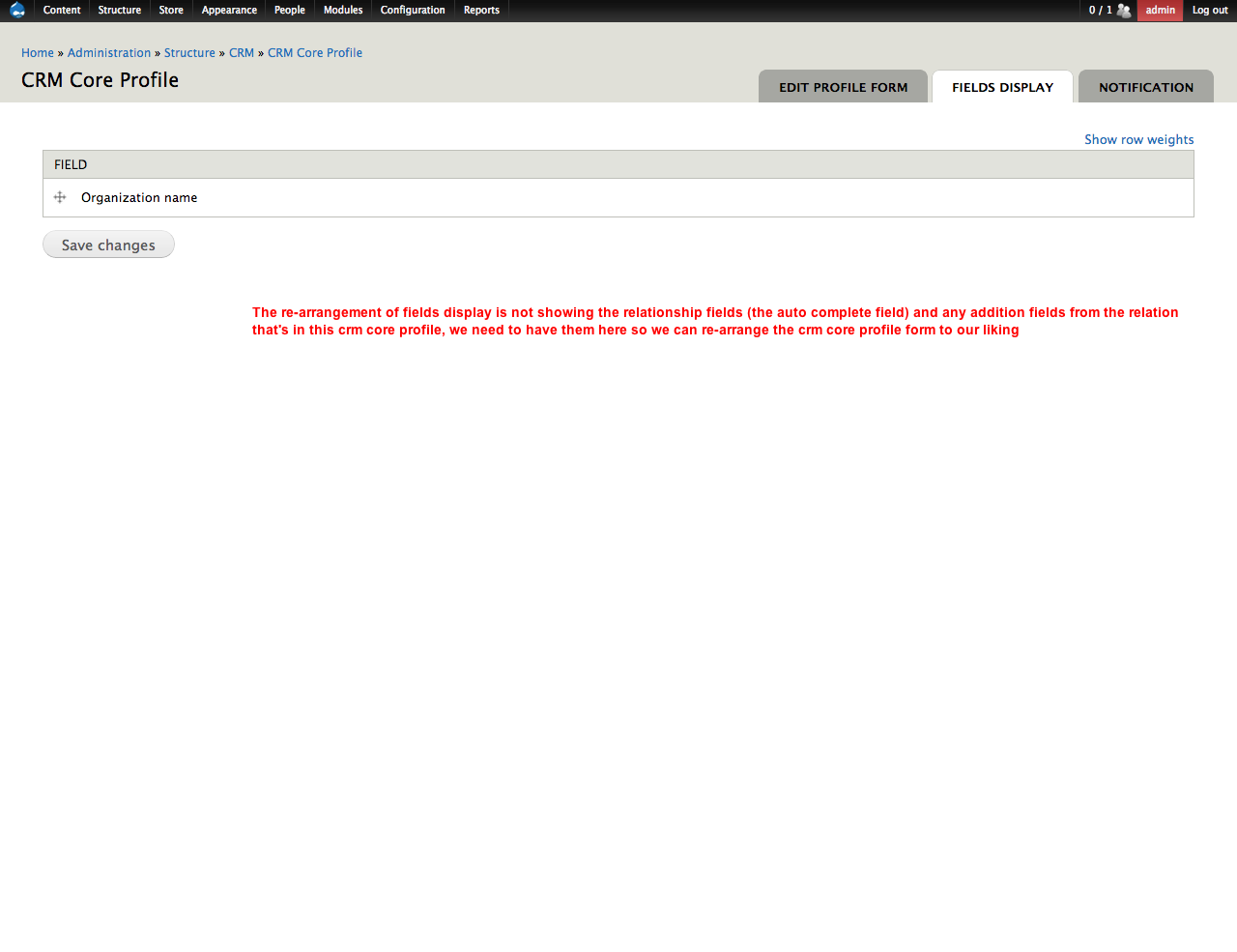This screenshot has height=952, width=1237.
Task: Open the Configuration admin menu
Action: [x=413, y=10]
